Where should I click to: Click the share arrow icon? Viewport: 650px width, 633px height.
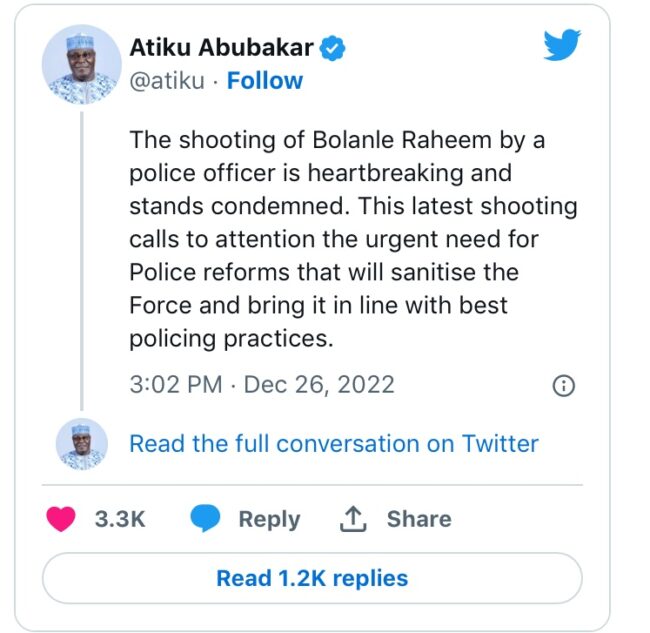point(353,519)
